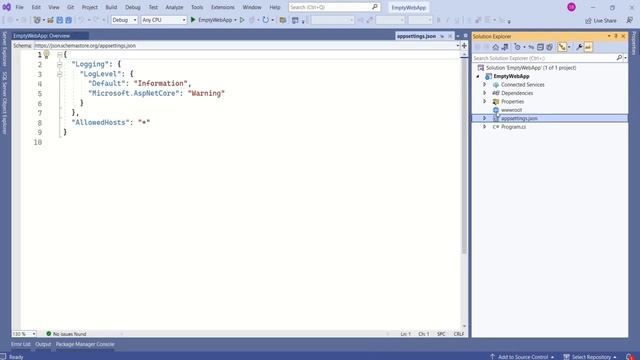Open the File menu
The width and height of the screenshot is (640, 360).
pyautogui.click(x=19, y=7)
